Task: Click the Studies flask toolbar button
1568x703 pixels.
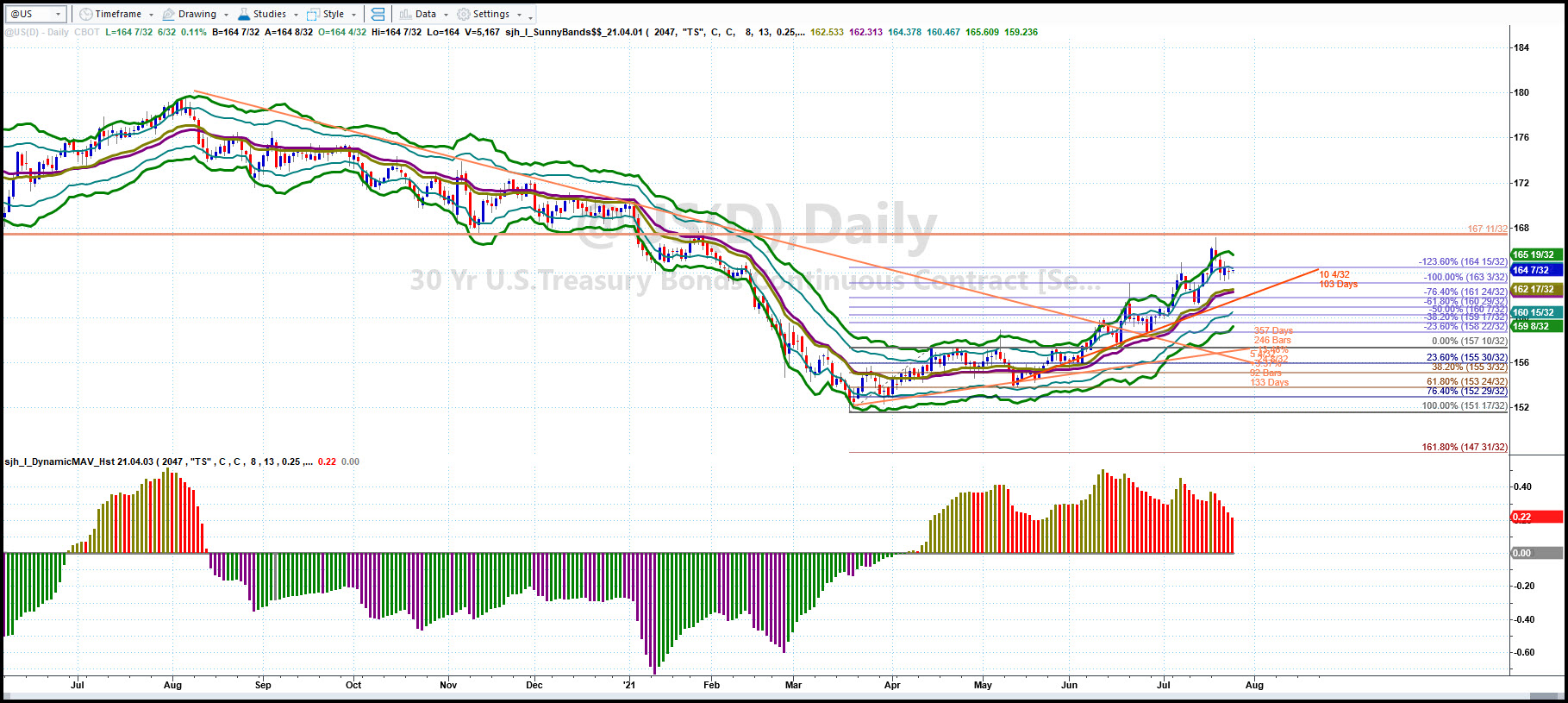Action: coord(262,14)
